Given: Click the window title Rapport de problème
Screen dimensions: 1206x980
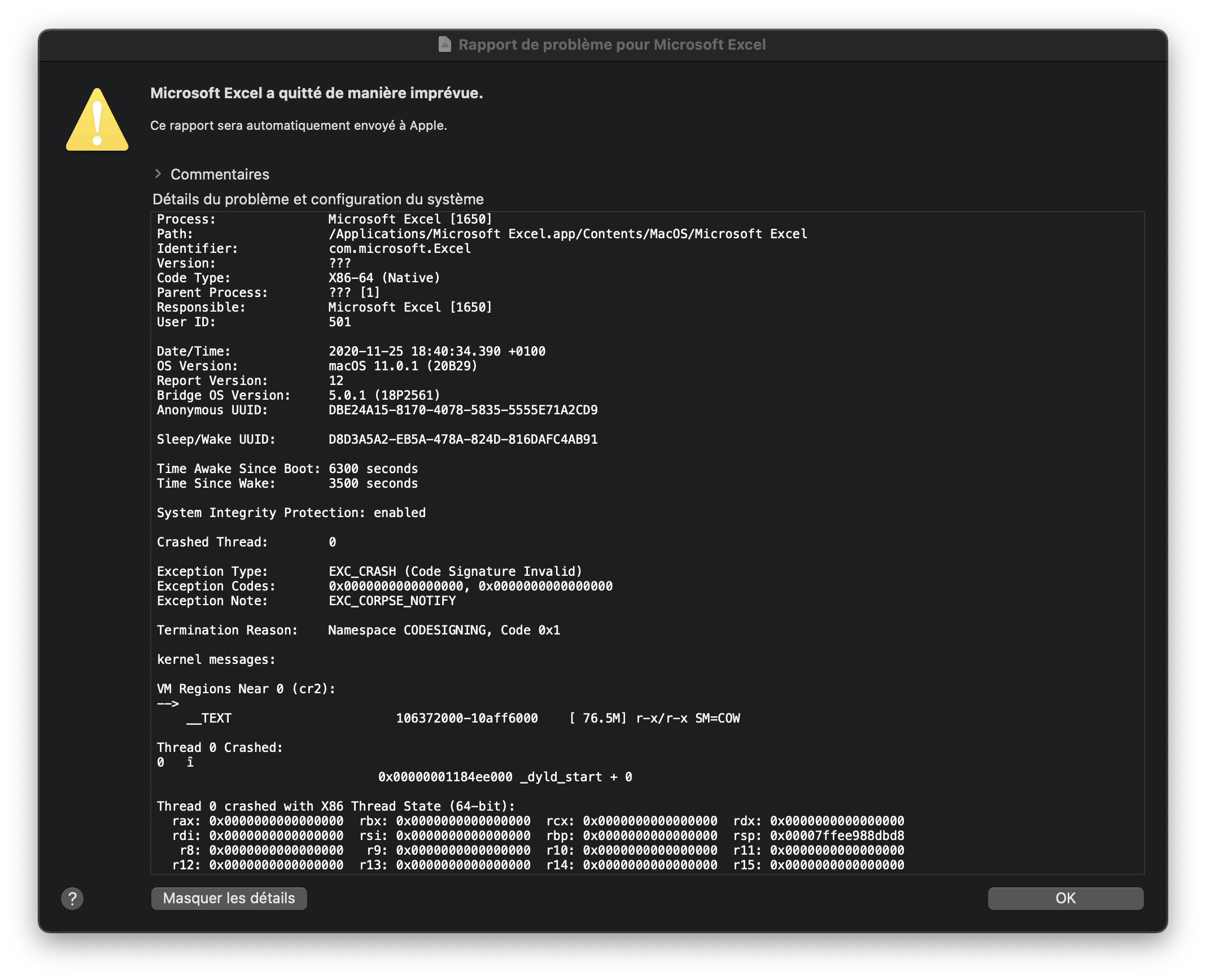Looking at the screenshot, I should 611,45.
